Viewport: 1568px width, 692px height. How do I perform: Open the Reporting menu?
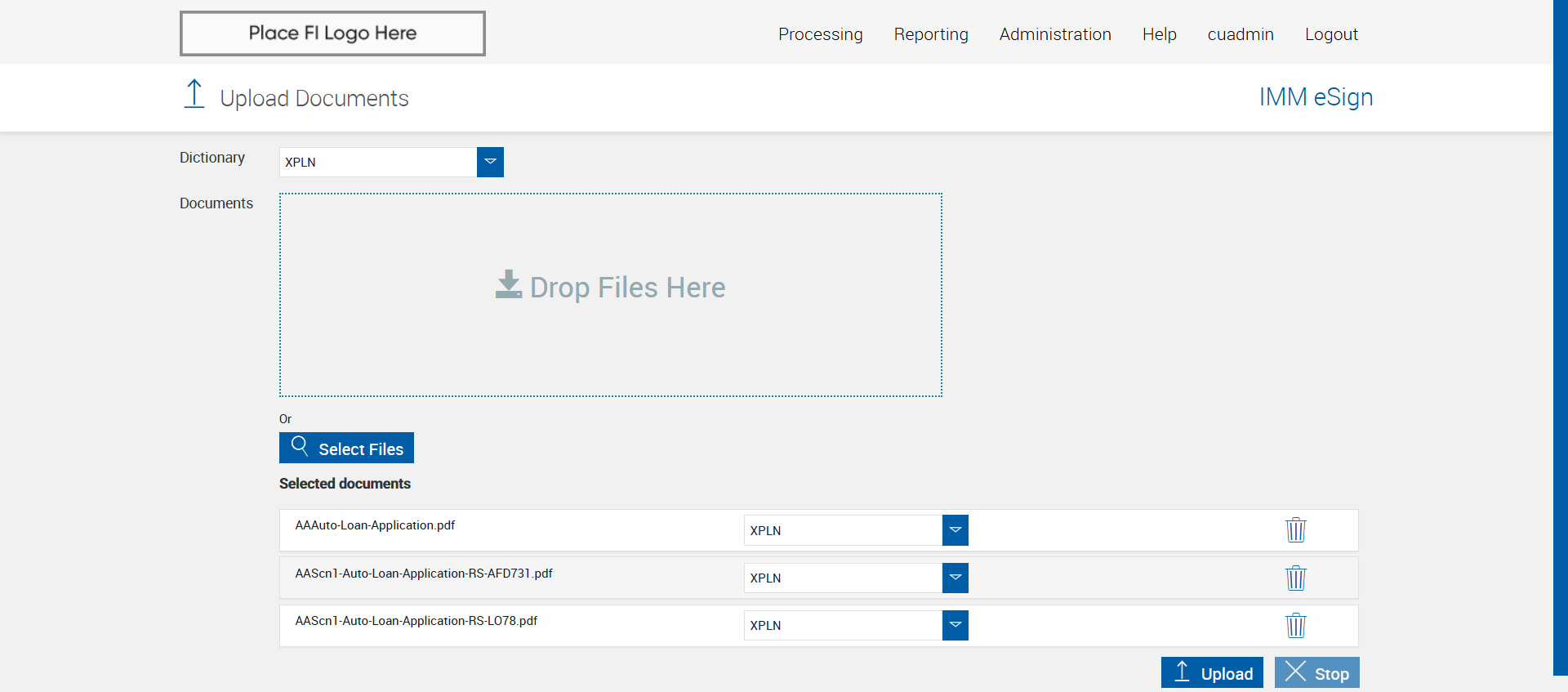tap(931, 34)
